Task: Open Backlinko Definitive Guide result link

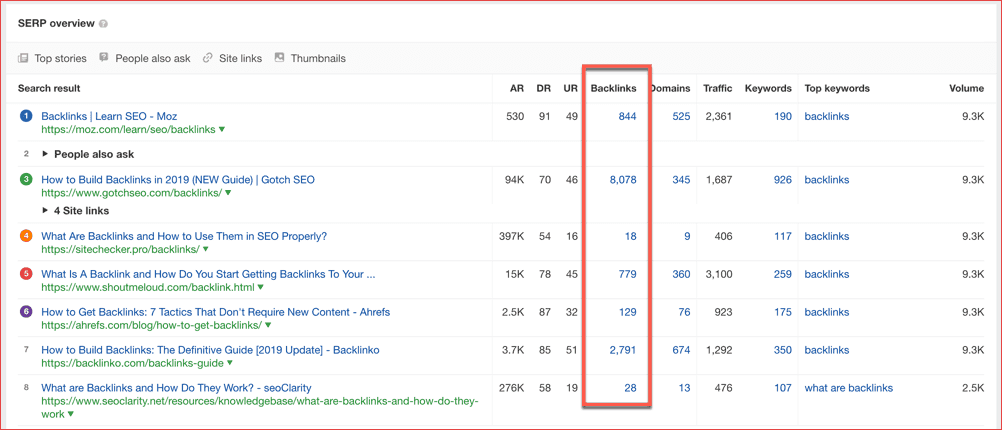Action: 210,350
